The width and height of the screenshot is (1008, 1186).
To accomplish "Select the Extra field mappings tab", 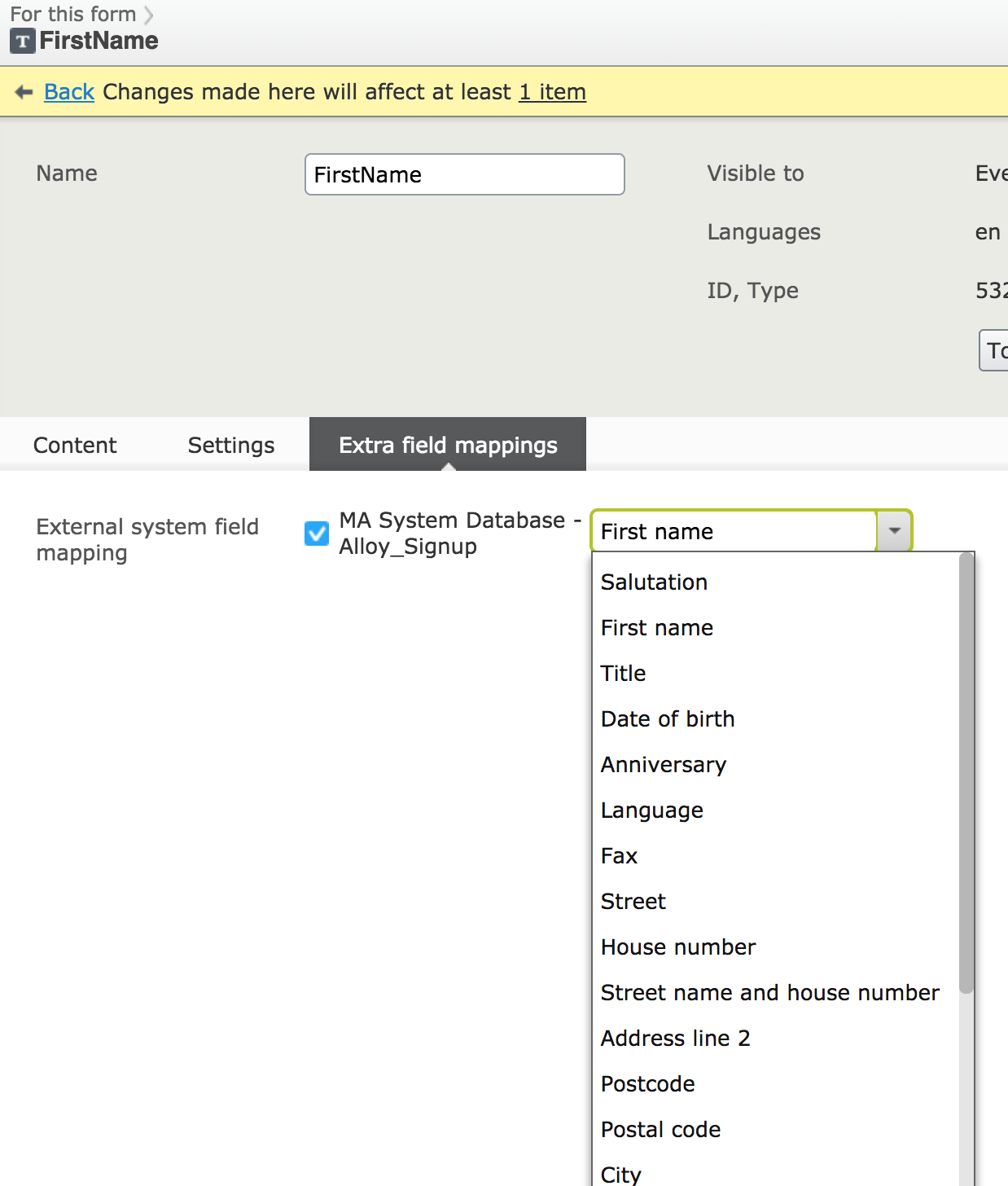I will 448,446.
